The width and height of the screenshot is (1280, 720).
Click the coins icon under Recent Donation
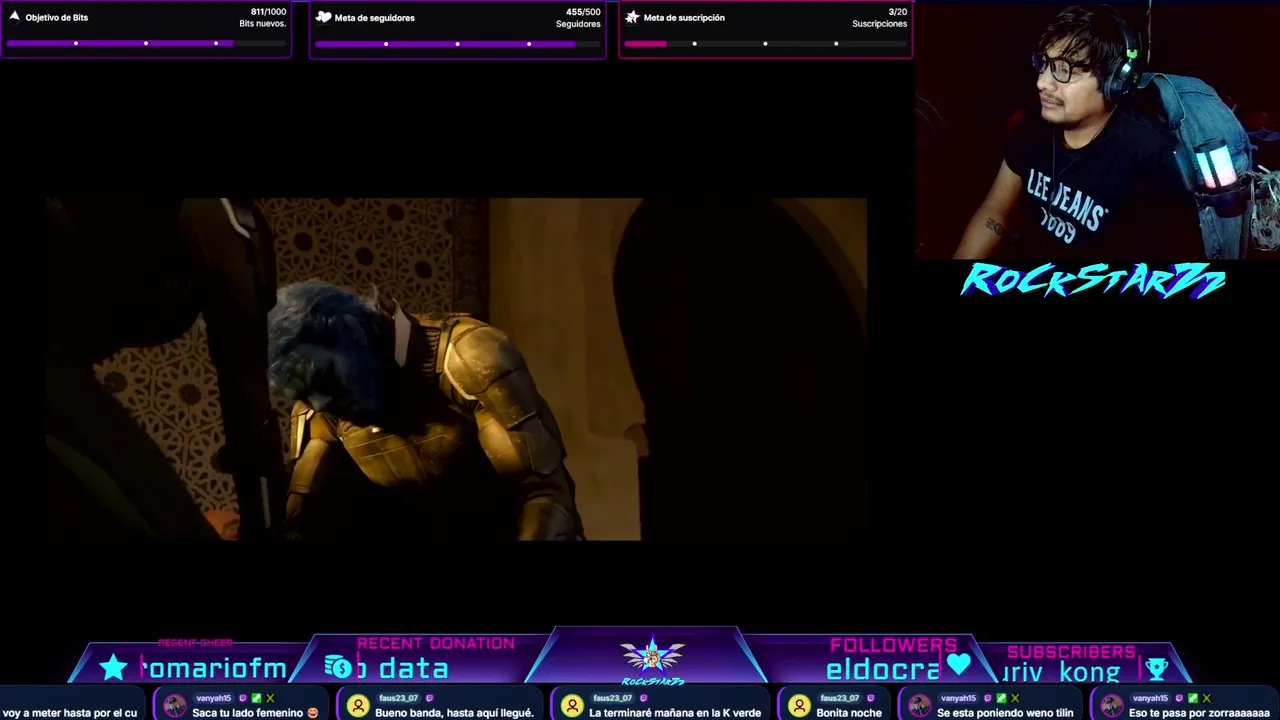coord(338,667)
